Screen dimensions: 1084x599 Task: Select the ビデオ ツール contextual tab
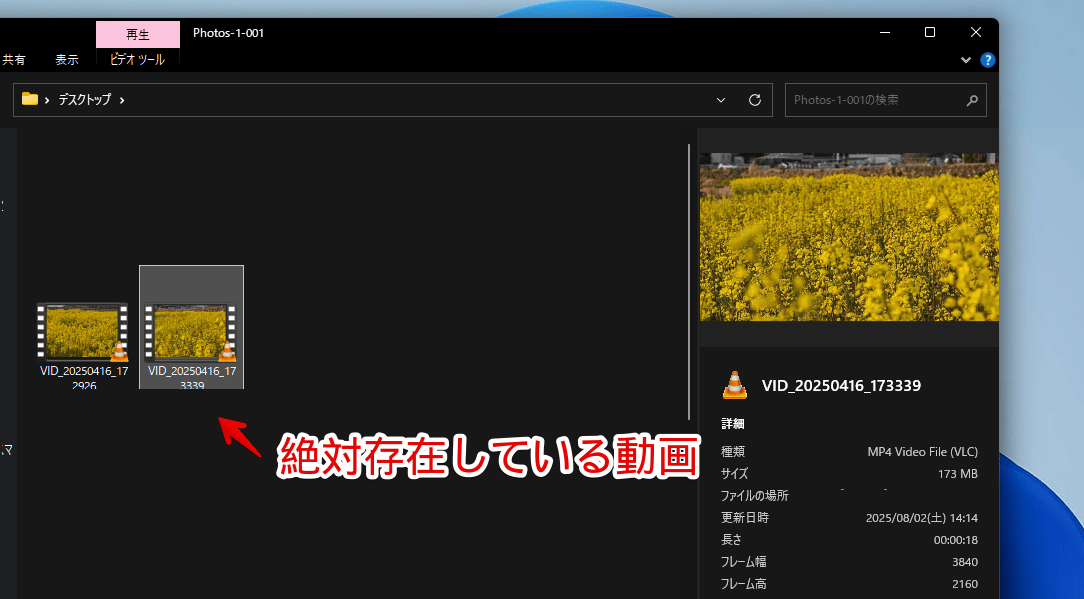tap(138, 60)
